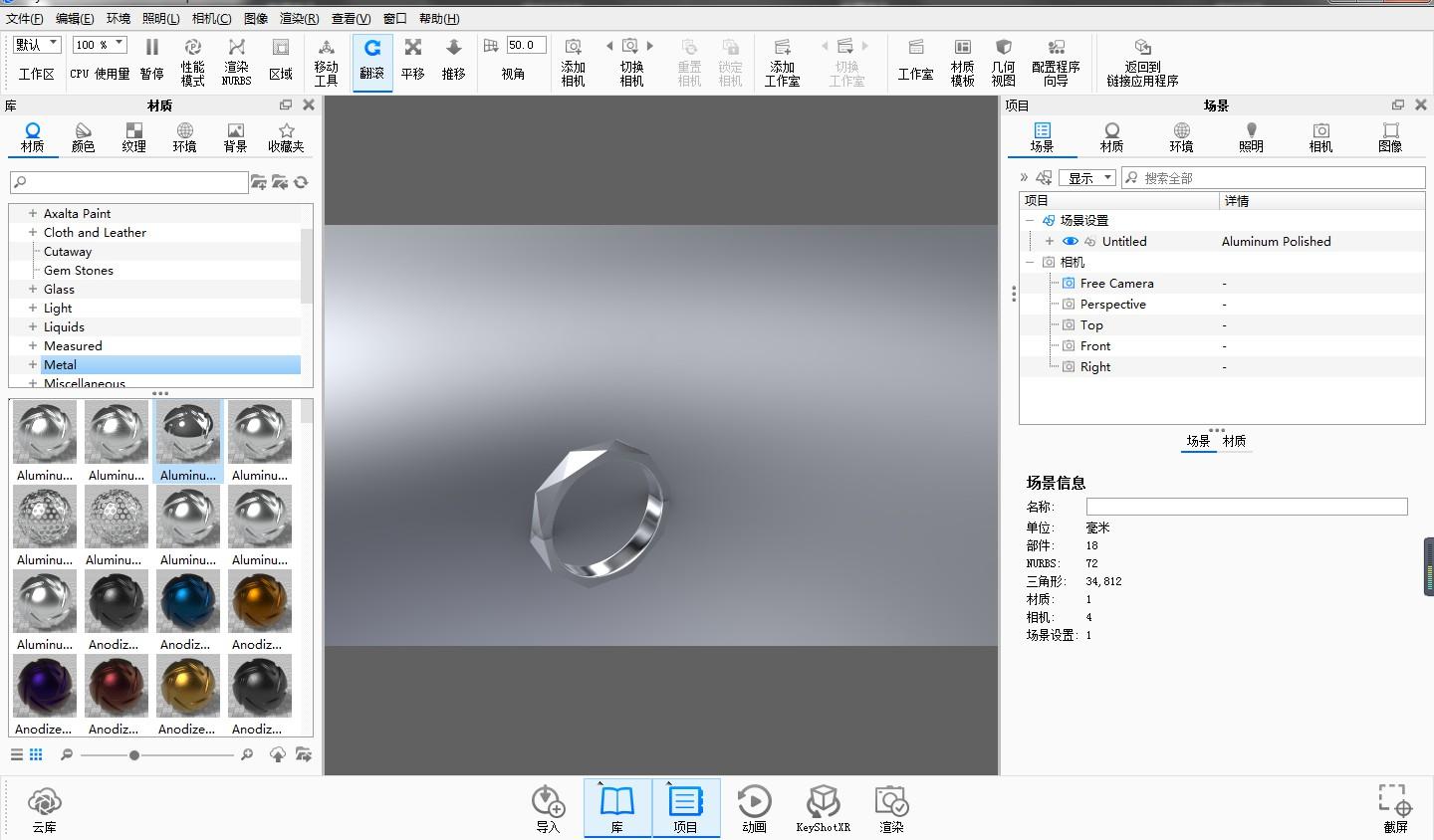Select the orange Anodized material thumbnail
Image resolution: width=1434 pixels, height=840 pixels.
point(260,601)
